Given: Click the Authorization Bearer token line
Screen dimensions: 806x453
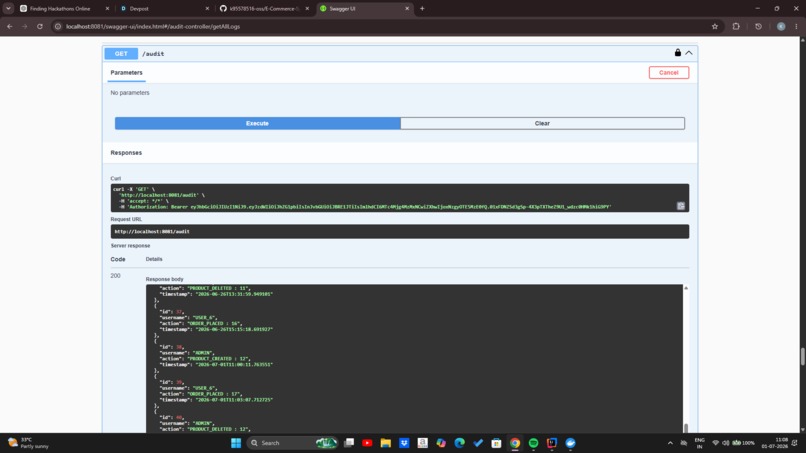Looking at the screenshot, I should coord(365,207).
